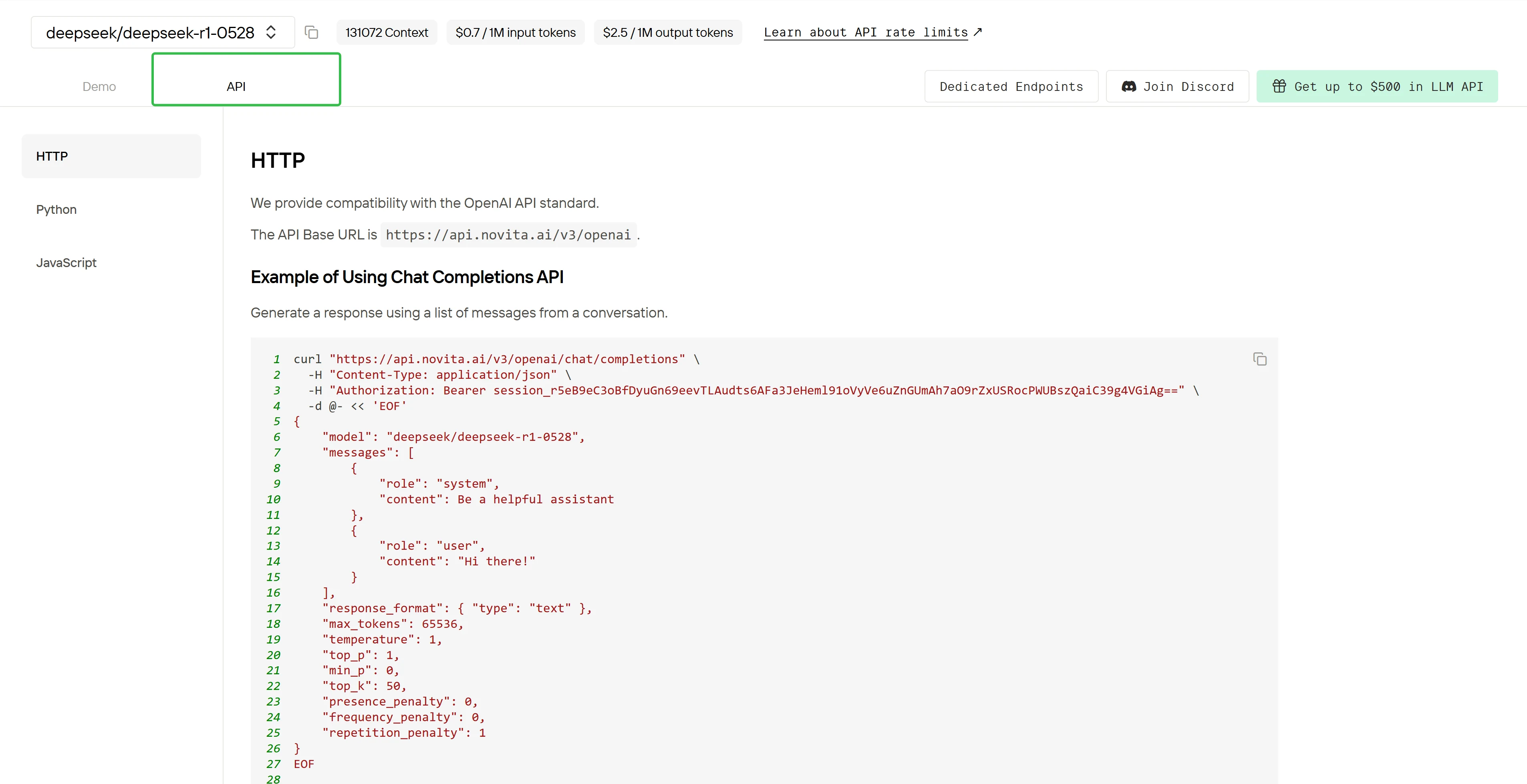This screenshot has width=1527, height=784.
Task: Click the $0.7 / 1M input tokens badge
Action: (515, 32)
